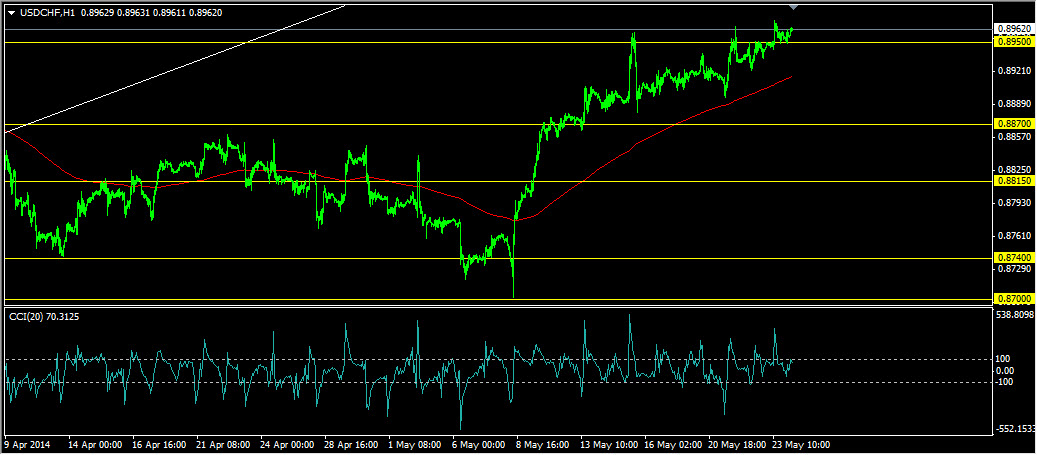The width and height of the screenshot is (1037, 455).
Task: Click the 1 May 08:00 time label
Action: click(415, 445)
